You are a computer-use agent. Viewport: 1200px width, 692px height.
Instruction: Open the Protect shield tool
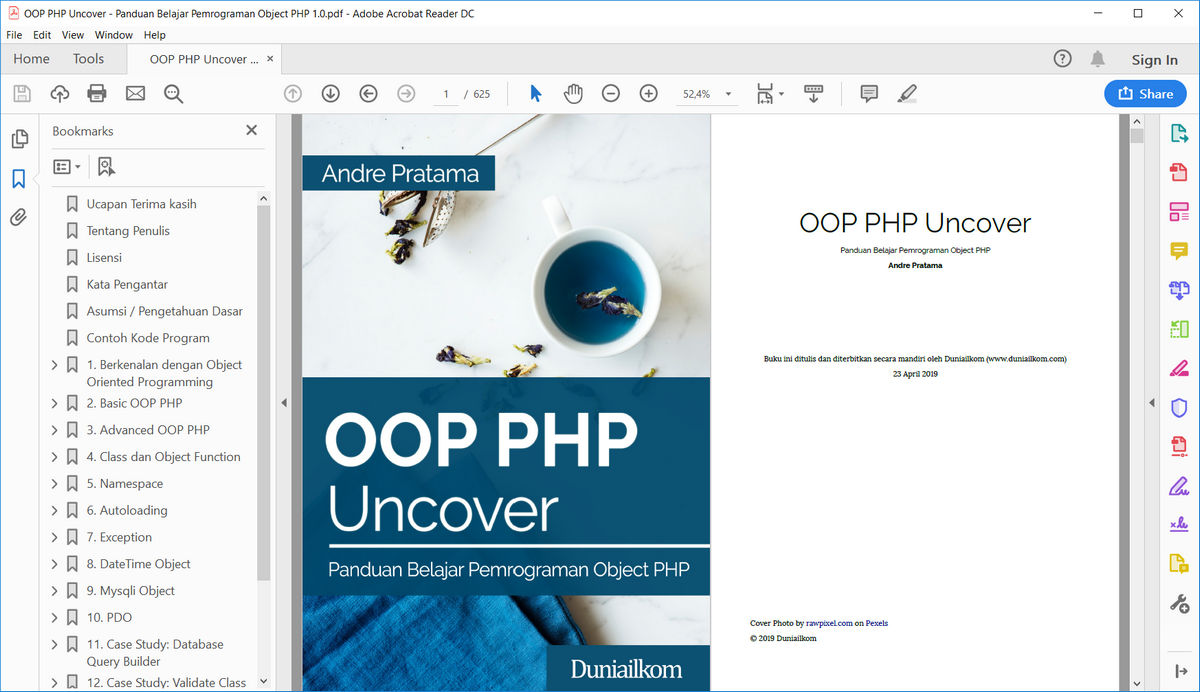pos(1179,407)
